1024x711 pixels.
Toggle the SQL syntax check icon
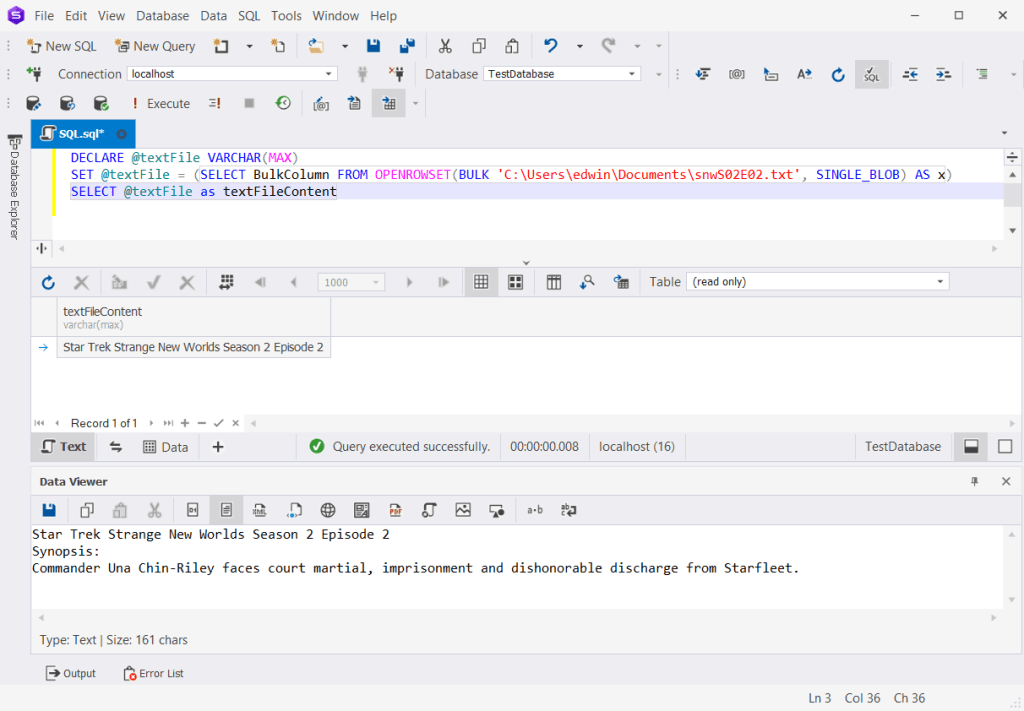[872, 74]
